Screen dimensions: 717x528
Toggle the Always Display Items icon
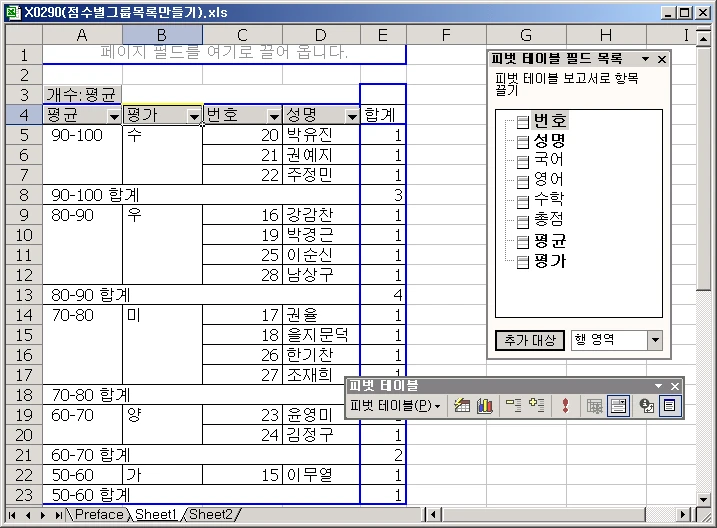(618, 405)
